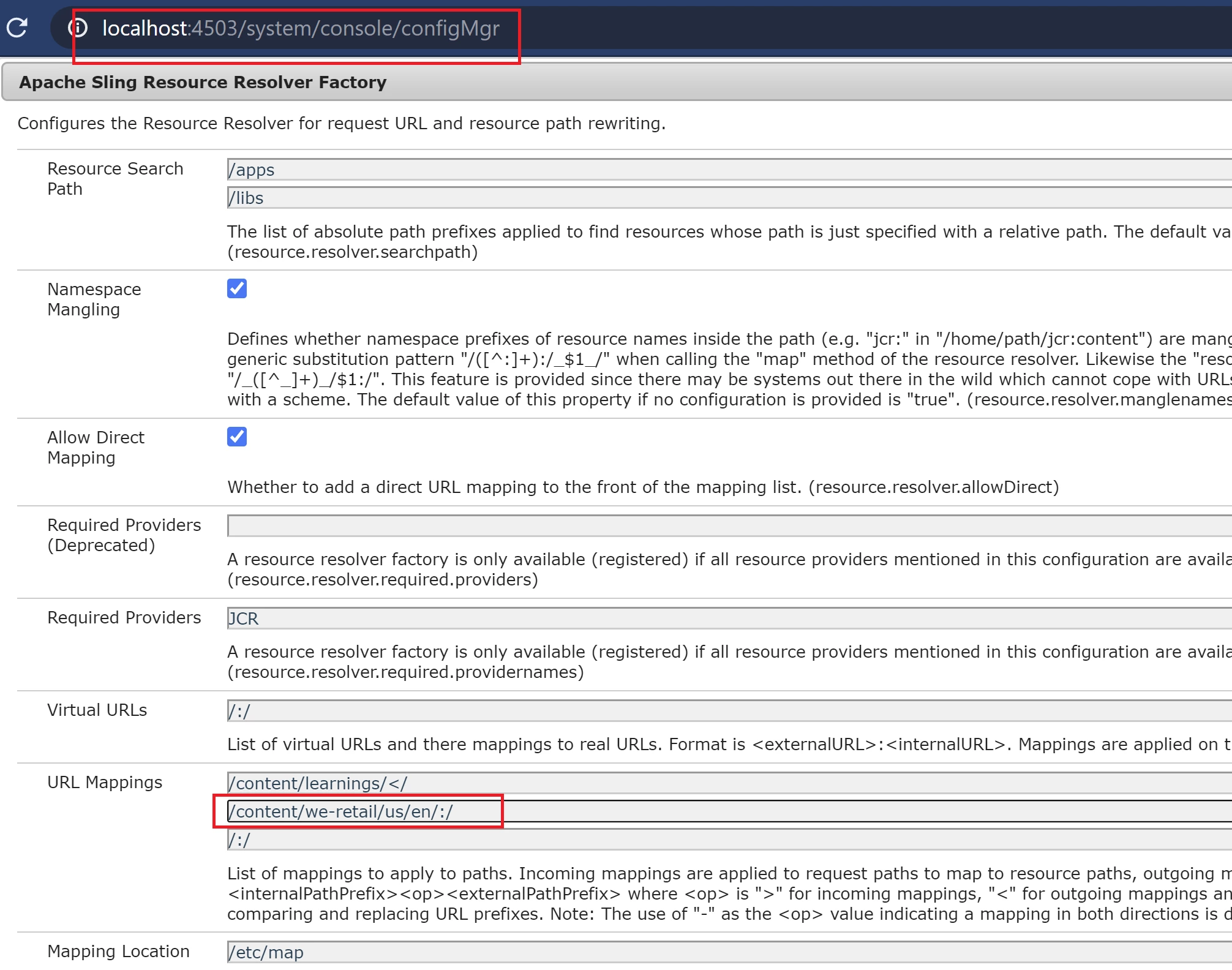The height and width of the screenshot is (970, 1232).
Task: Click the site information icon
Action: pos(78,28)
